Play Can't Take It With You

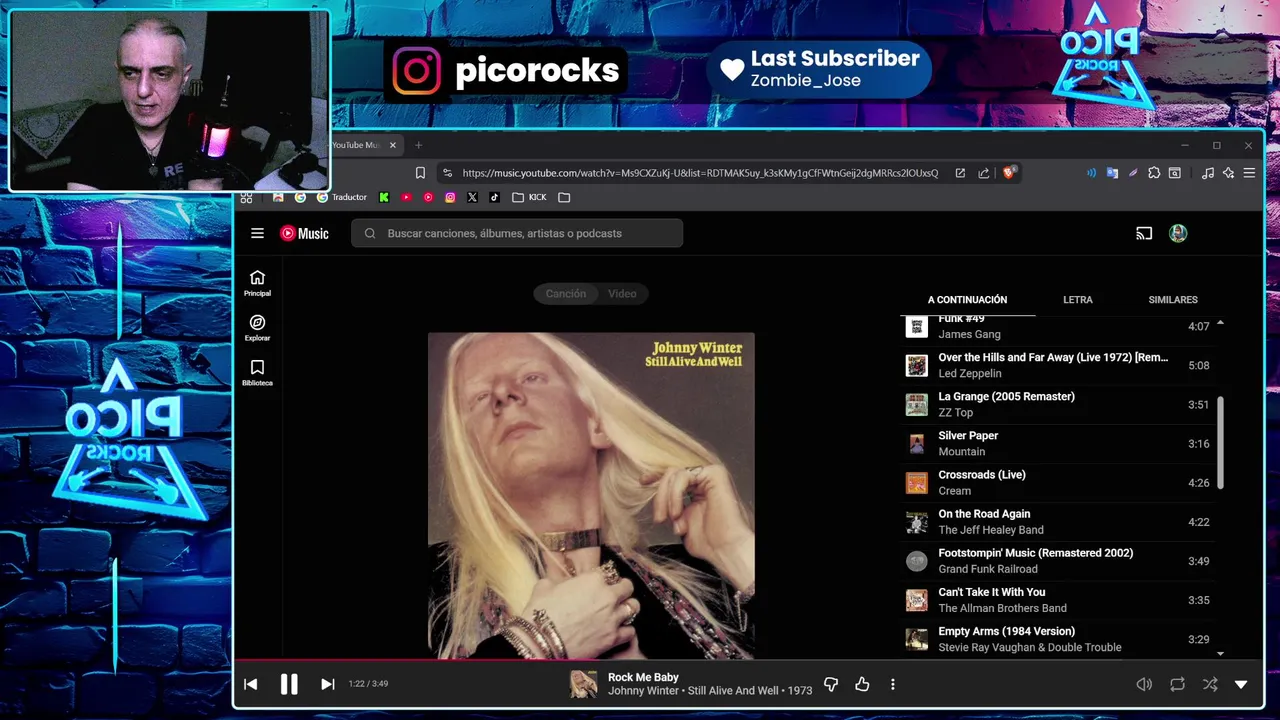tap(1058, 599)
